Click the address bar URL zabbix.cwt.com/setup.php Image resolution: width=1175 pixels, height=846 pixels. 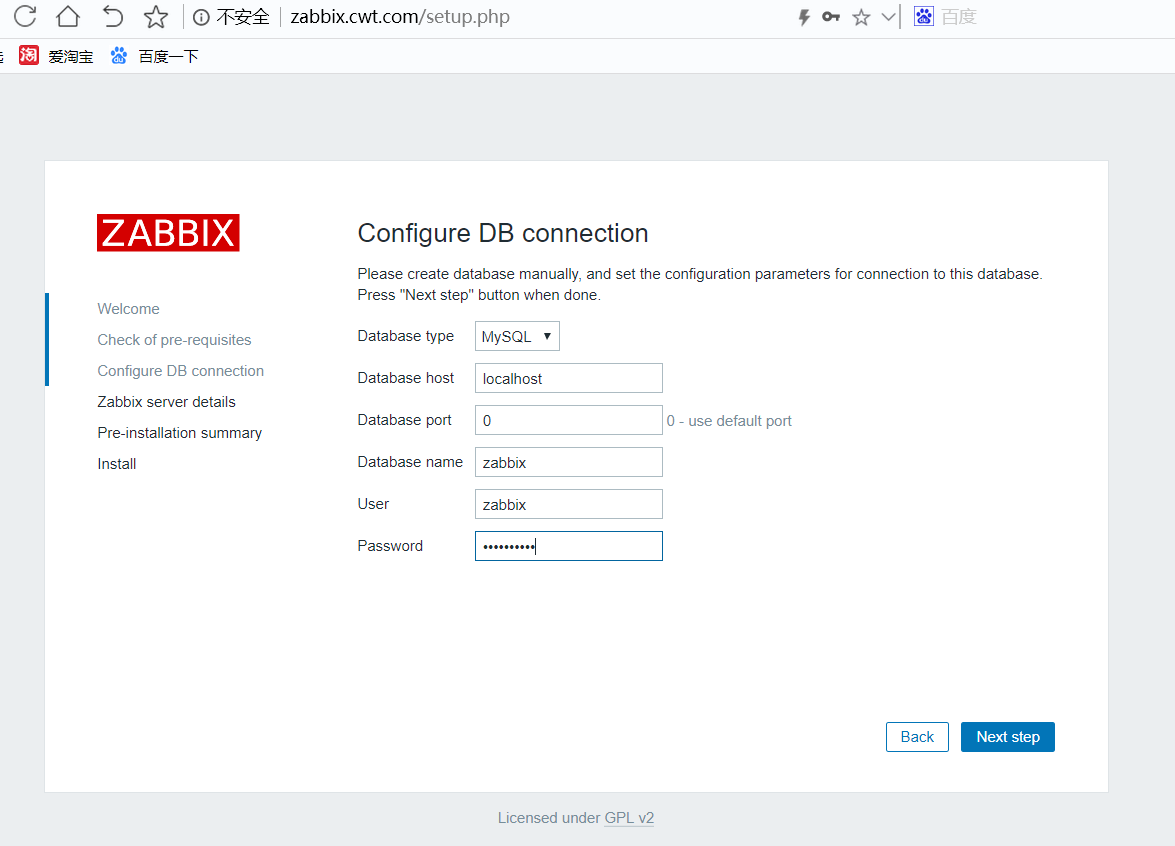[400, 16]
